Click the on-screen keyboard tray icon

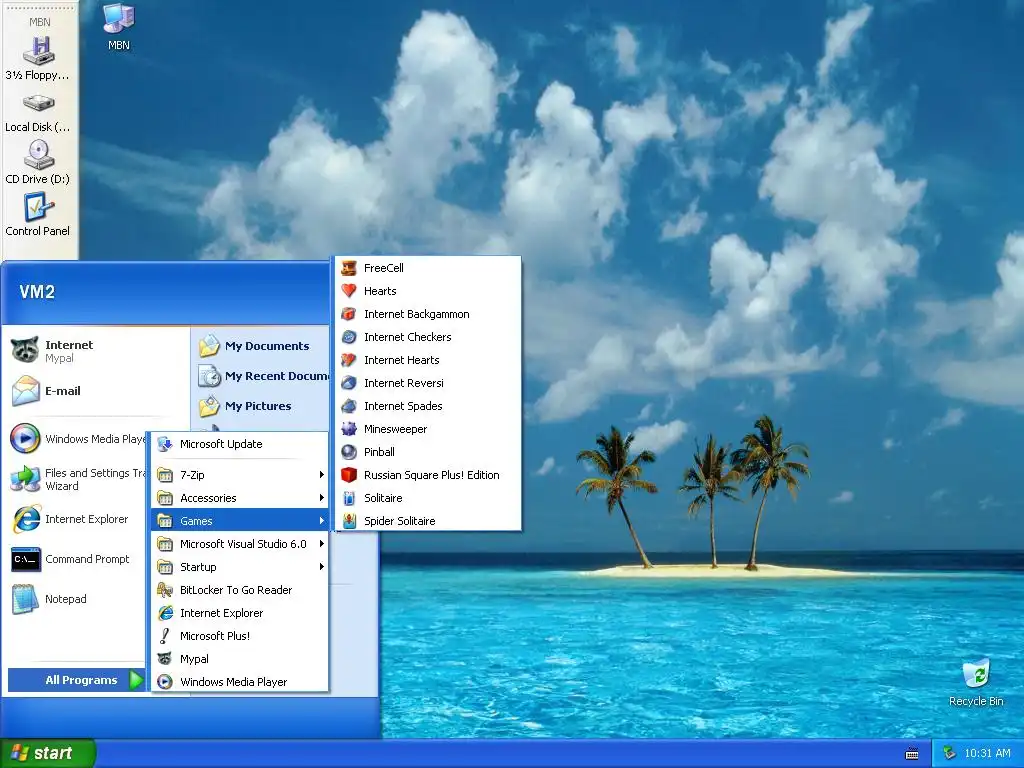click(x=912, y=754)
